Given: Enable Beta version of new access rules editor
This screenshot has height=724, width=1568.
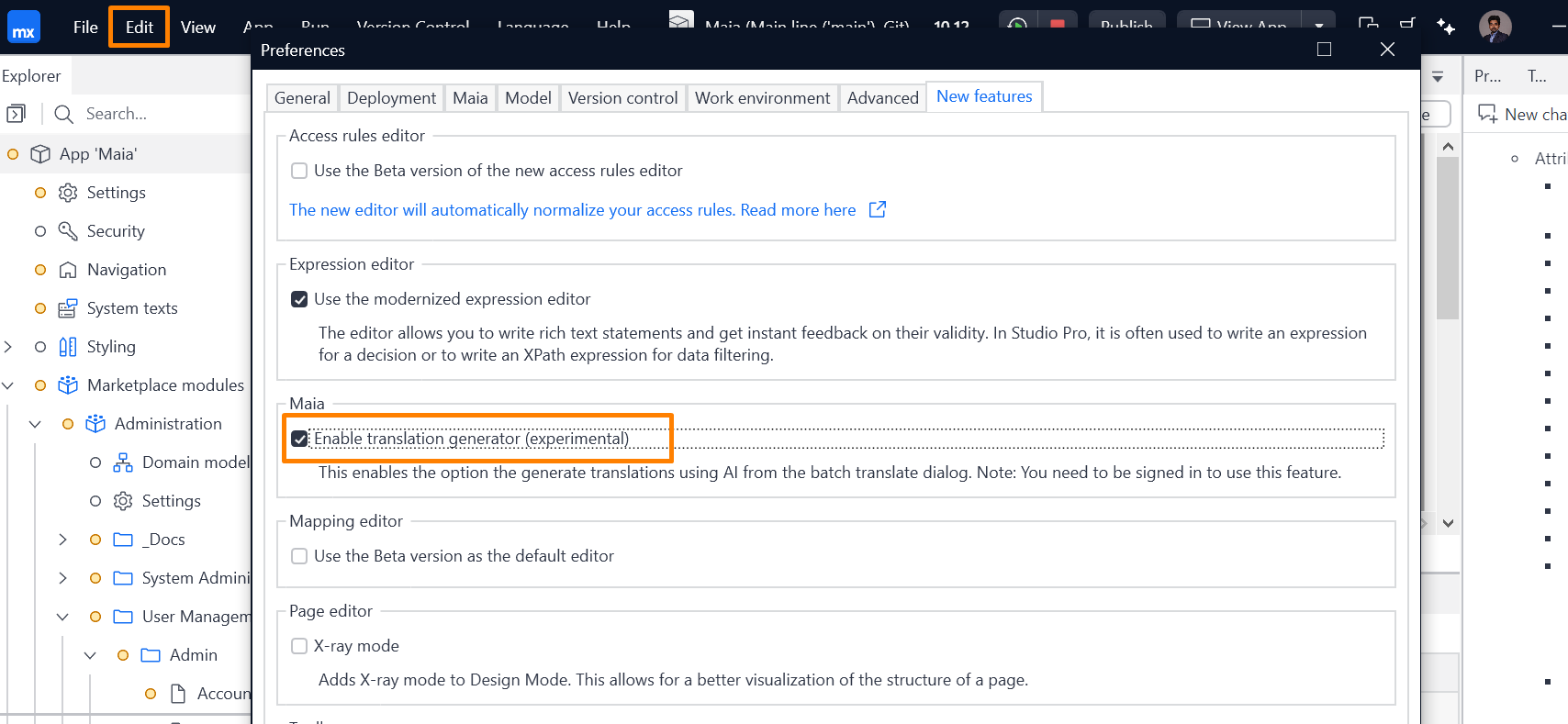Looking at the screenshot, I should (299, 171).
